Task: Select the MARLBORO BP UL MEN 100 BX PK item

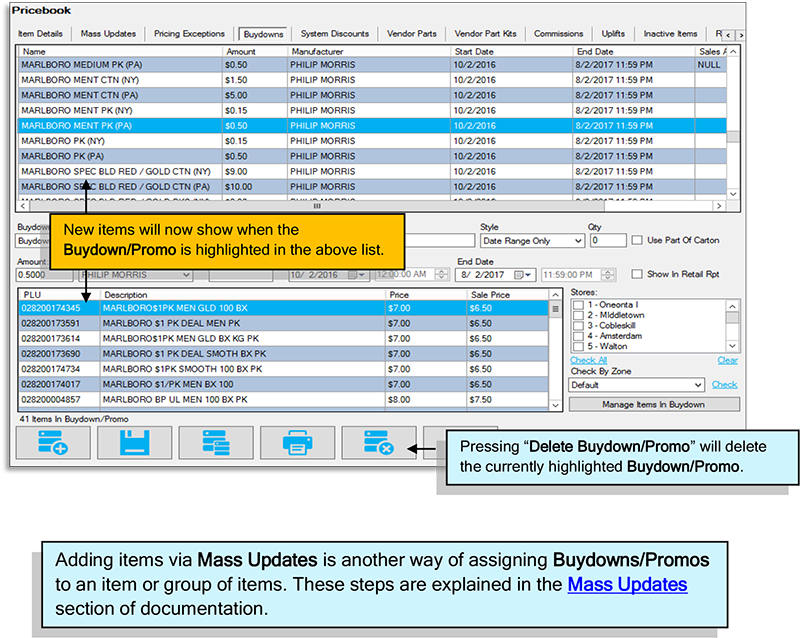Action: tap(284, 400)
